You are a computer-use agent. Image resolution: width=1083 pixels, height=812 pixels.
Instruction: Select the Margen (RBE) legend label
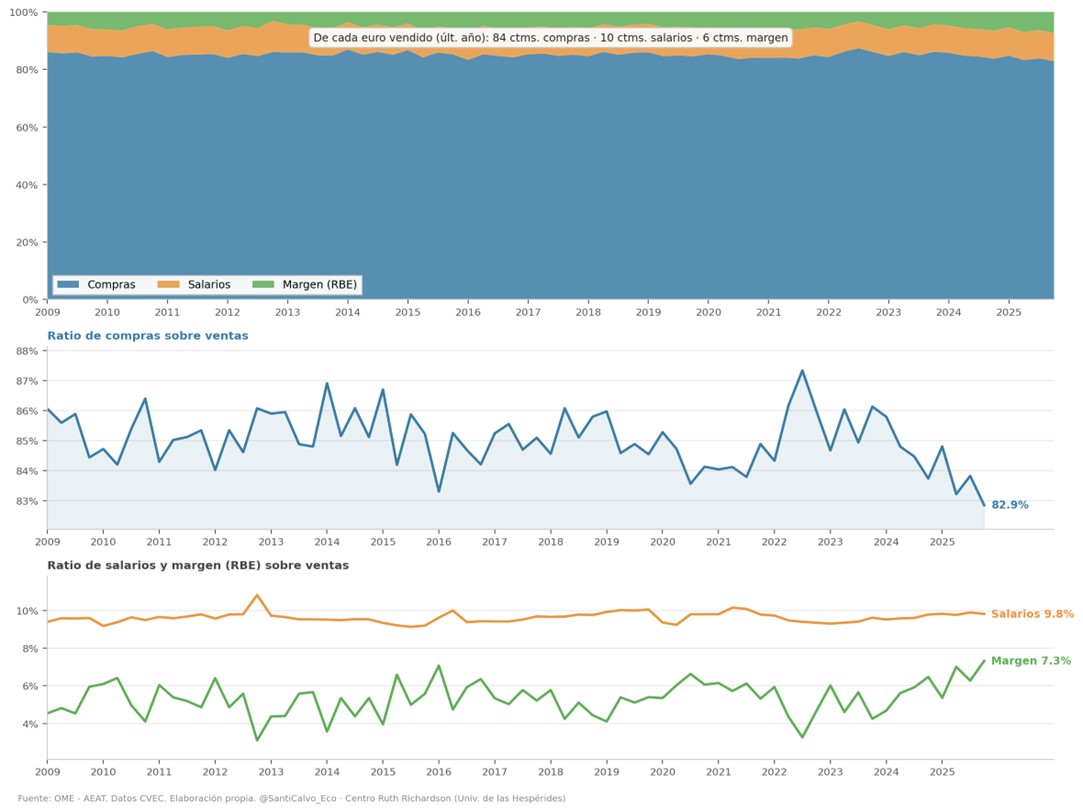tap(320, 284)
